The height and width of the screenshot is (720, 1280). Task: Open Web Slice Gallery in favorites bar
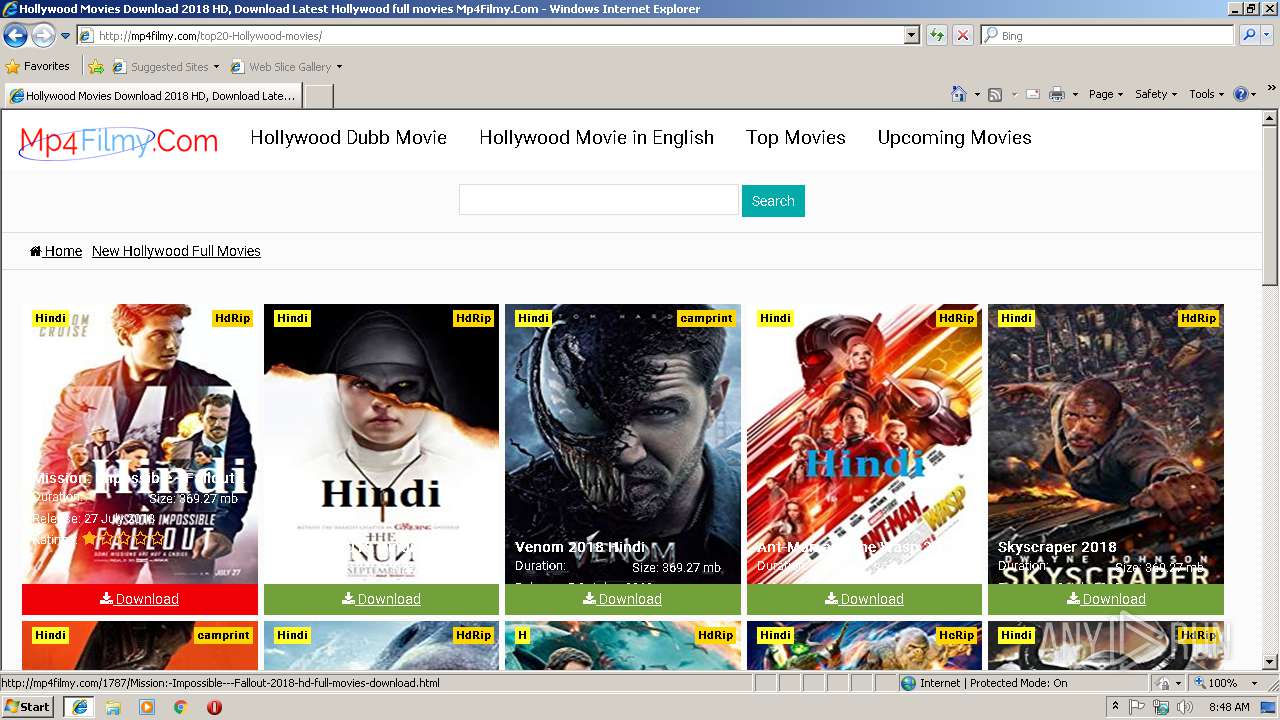click(x=287, y=66)
